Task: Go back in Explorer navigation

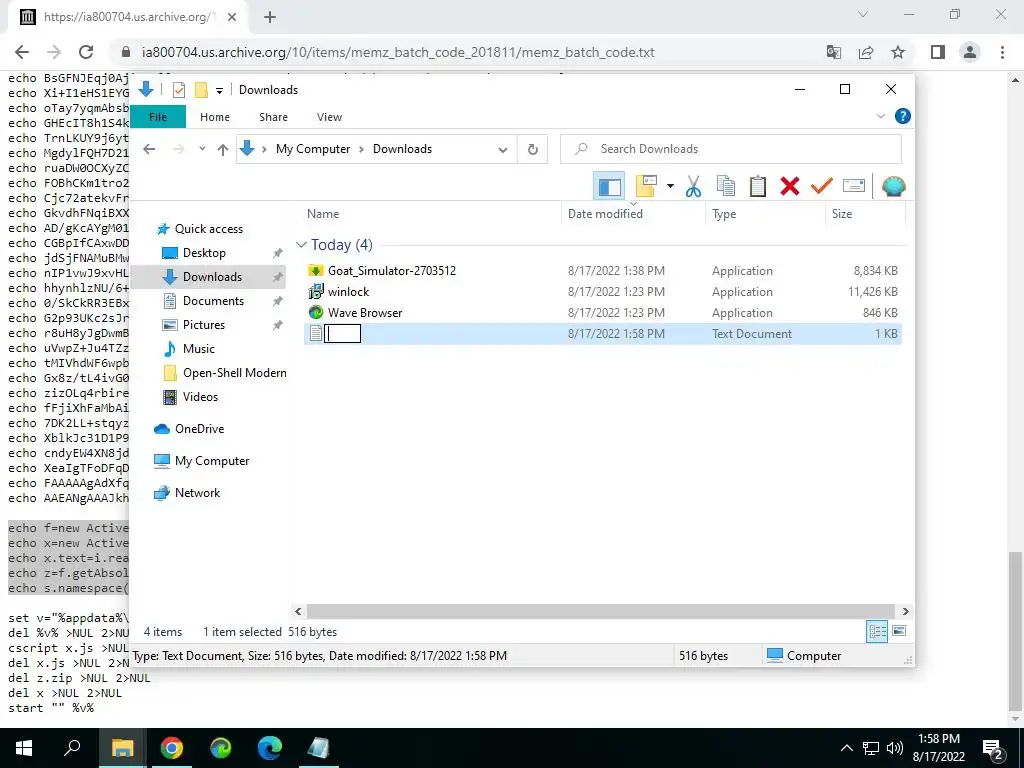Action: coord(149,150)
